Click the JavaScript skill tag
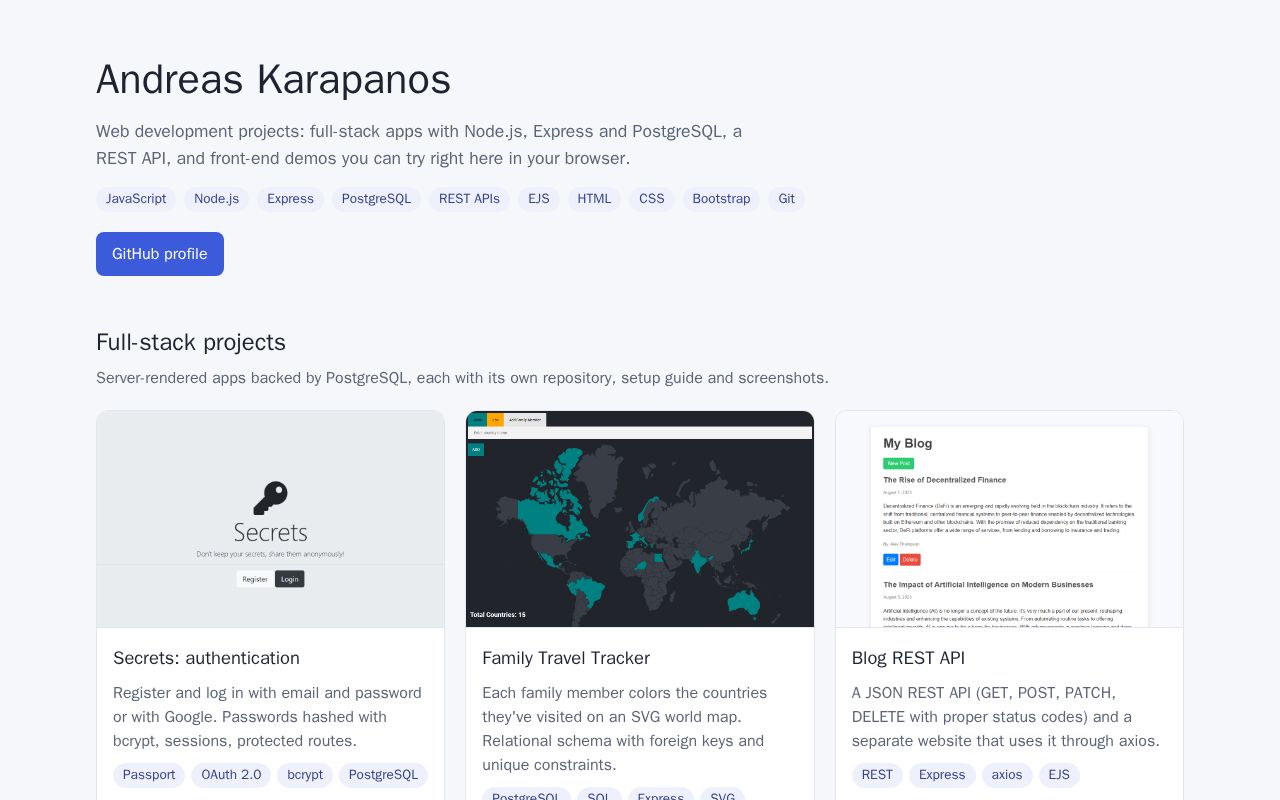Image resolution: width=1280 pixels, height=800 pixels. pyautogui.click(x=136, y=199)
